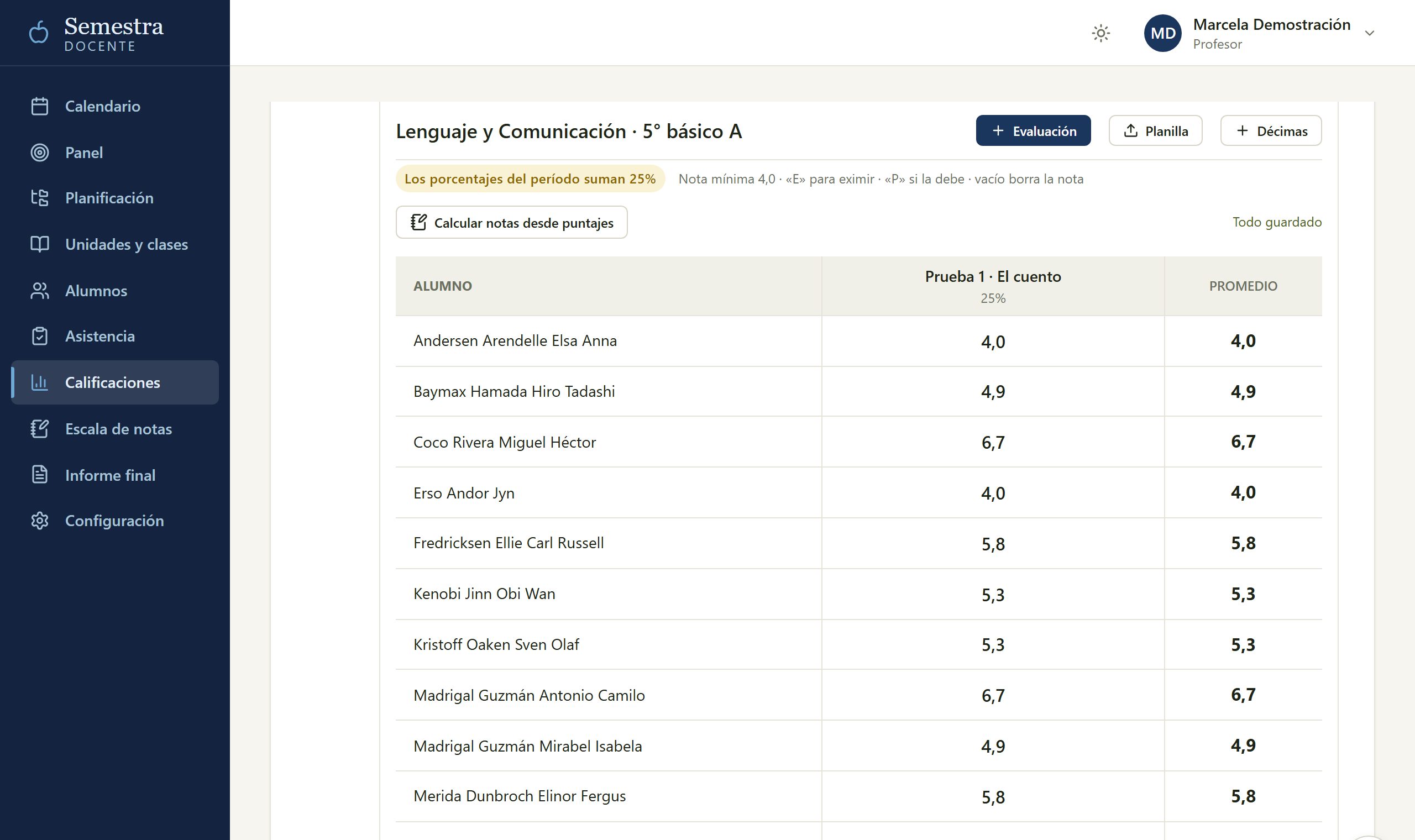The width and height of the screenshot is (1415, 840).
Task: Open the Unidades y clases book icon
Action: 40,244
